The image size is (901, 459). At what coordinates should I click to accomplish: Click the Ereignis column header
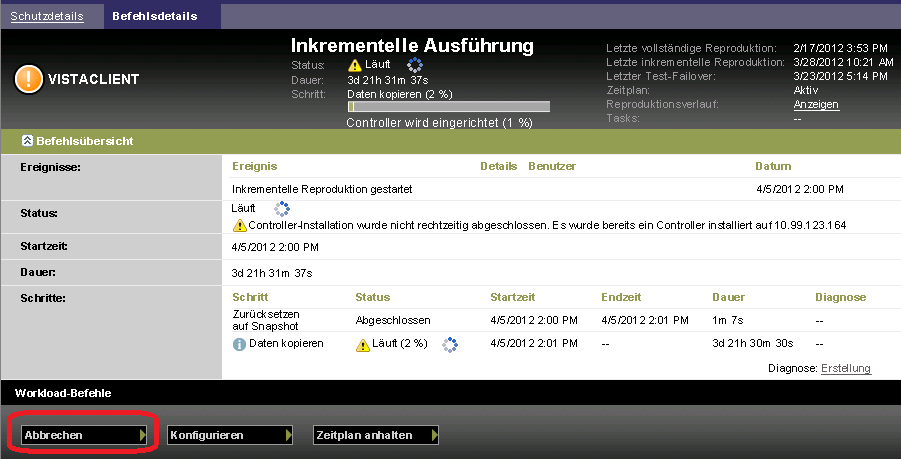point(255,166)
